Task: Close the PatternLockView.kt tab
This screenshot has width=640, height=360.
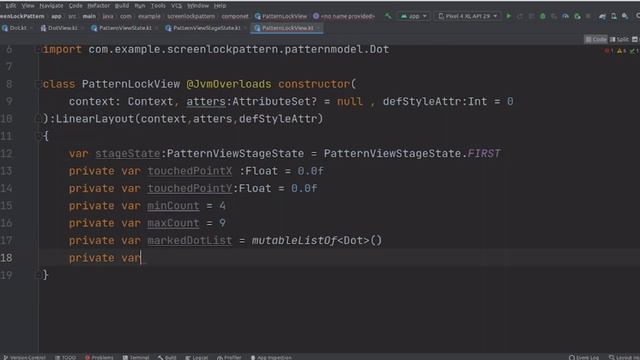Action: (x=319, y=28)
